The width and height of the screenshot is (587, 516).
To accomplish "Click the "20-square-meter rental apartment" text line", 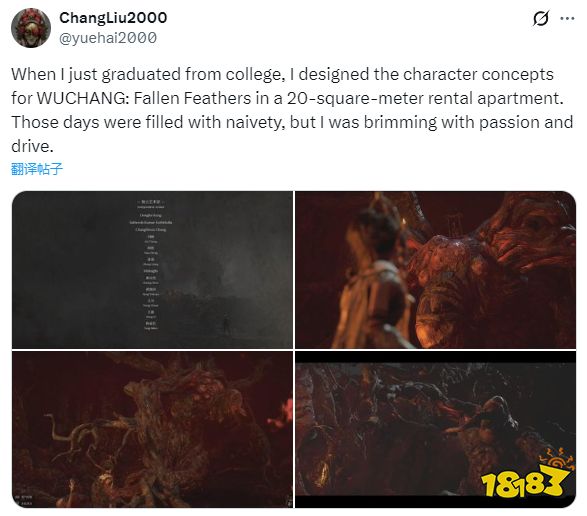I will pyautogui.click(x=425, y=98).
